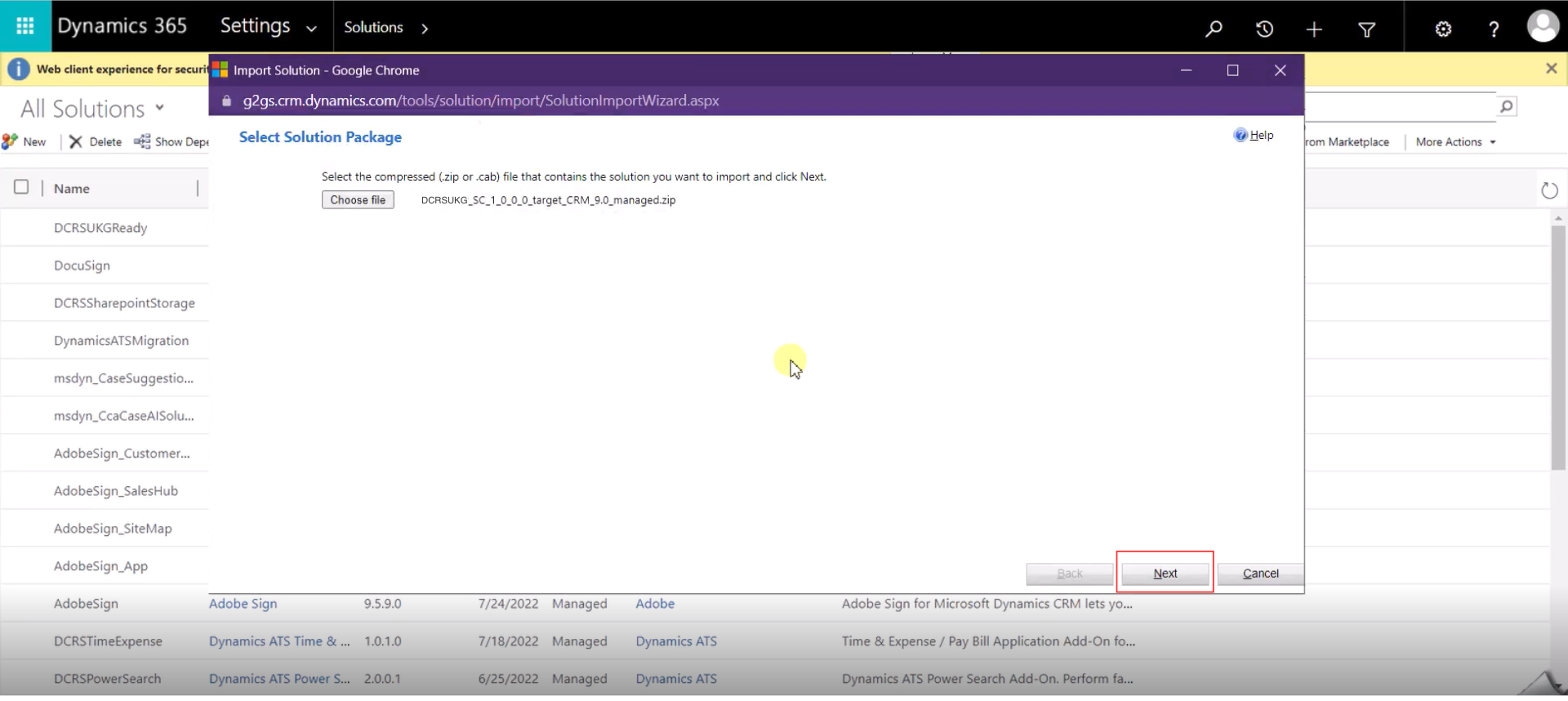Click the 7/24/2022 date cell
The image size is (1568, 701).
point(508,604)
